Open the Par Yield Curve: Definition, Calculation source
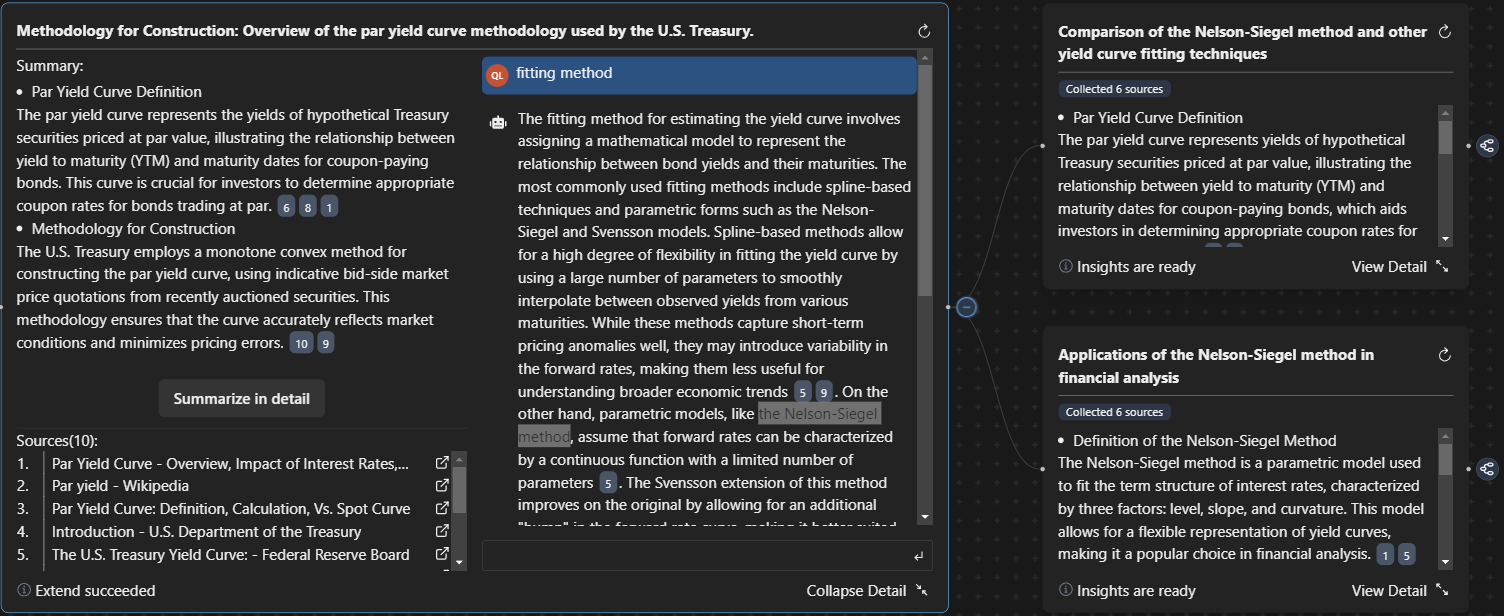 231,509
